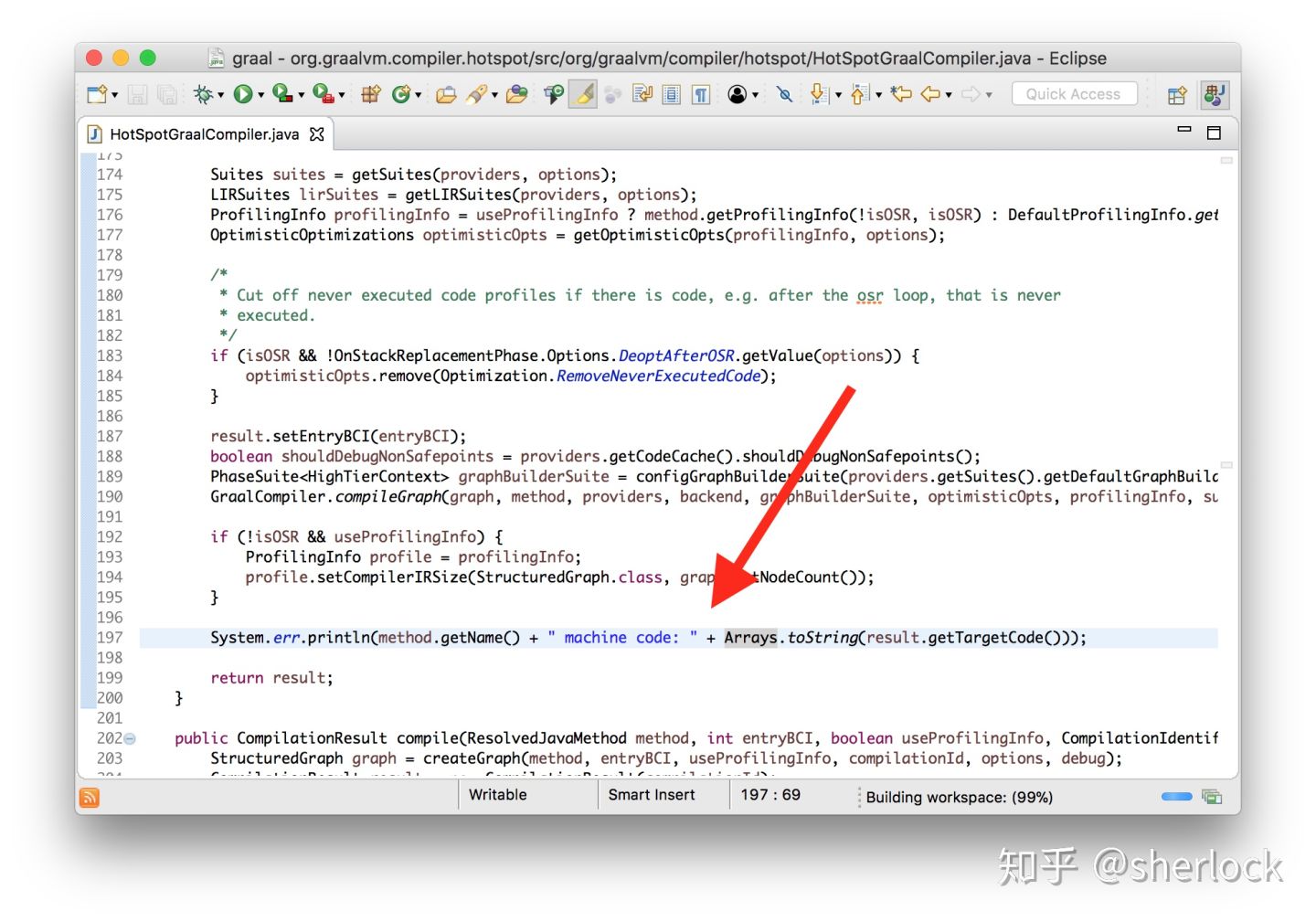
Task: Toggle the Word Wrap button
Action: click(642, 94)
